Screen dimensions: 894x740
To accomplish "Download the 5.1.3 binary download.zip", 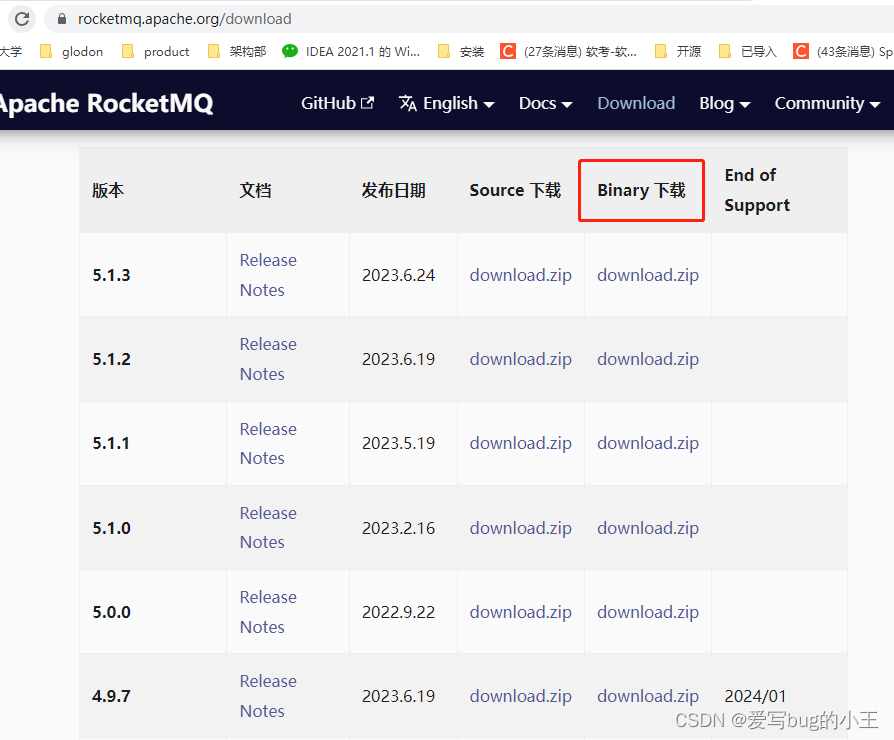I will 647,274.
